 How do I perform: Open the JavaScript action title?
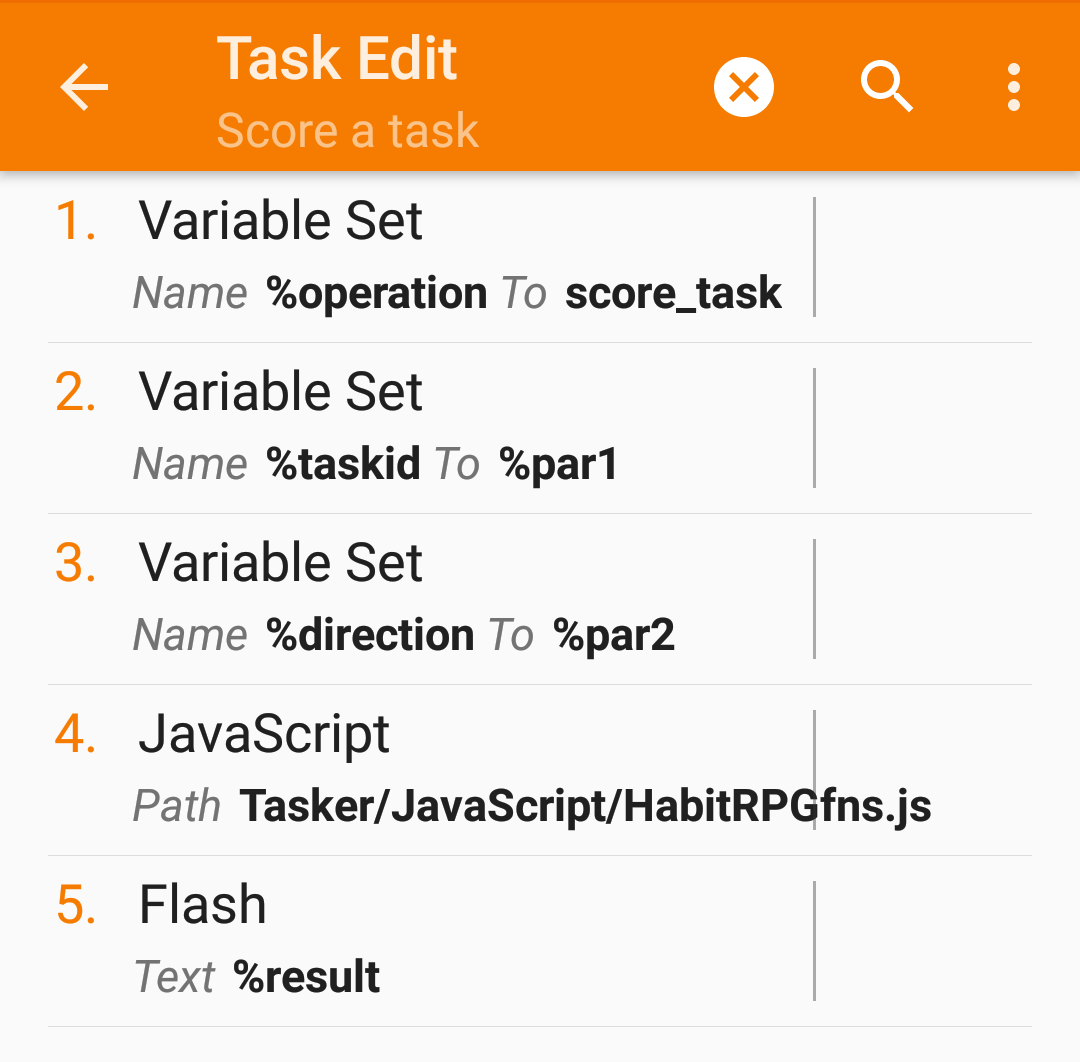pos(264,735)
